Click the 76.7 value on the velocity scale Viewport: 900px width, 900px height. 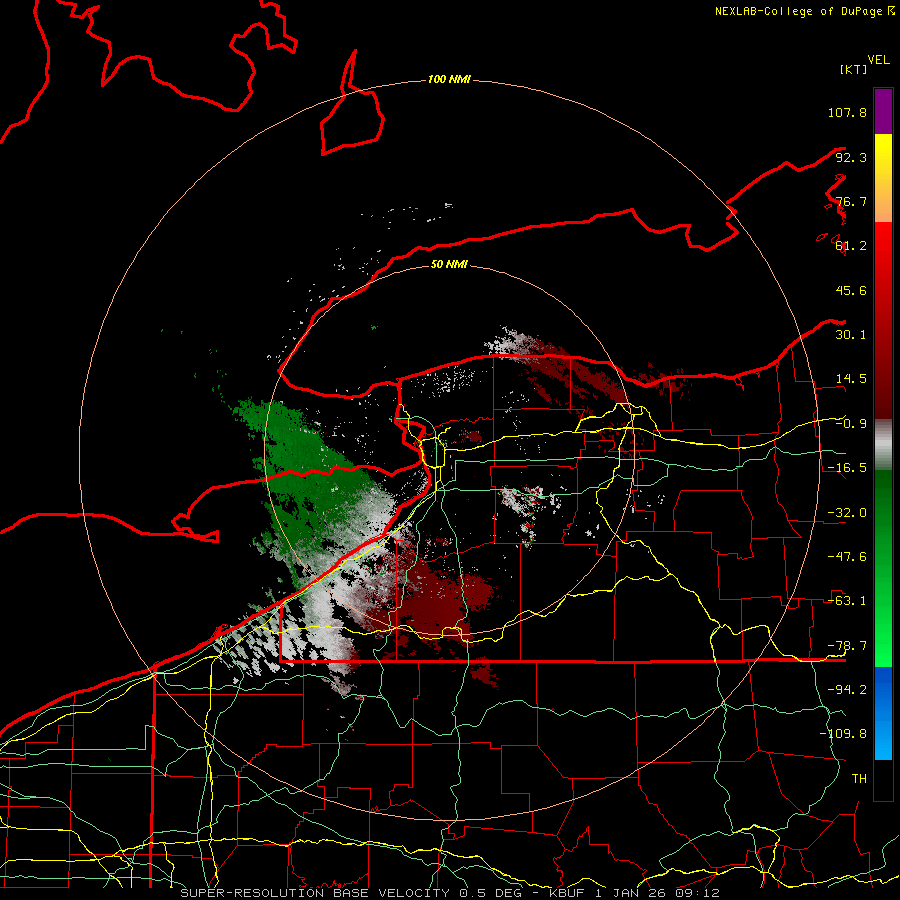[851, 201]
